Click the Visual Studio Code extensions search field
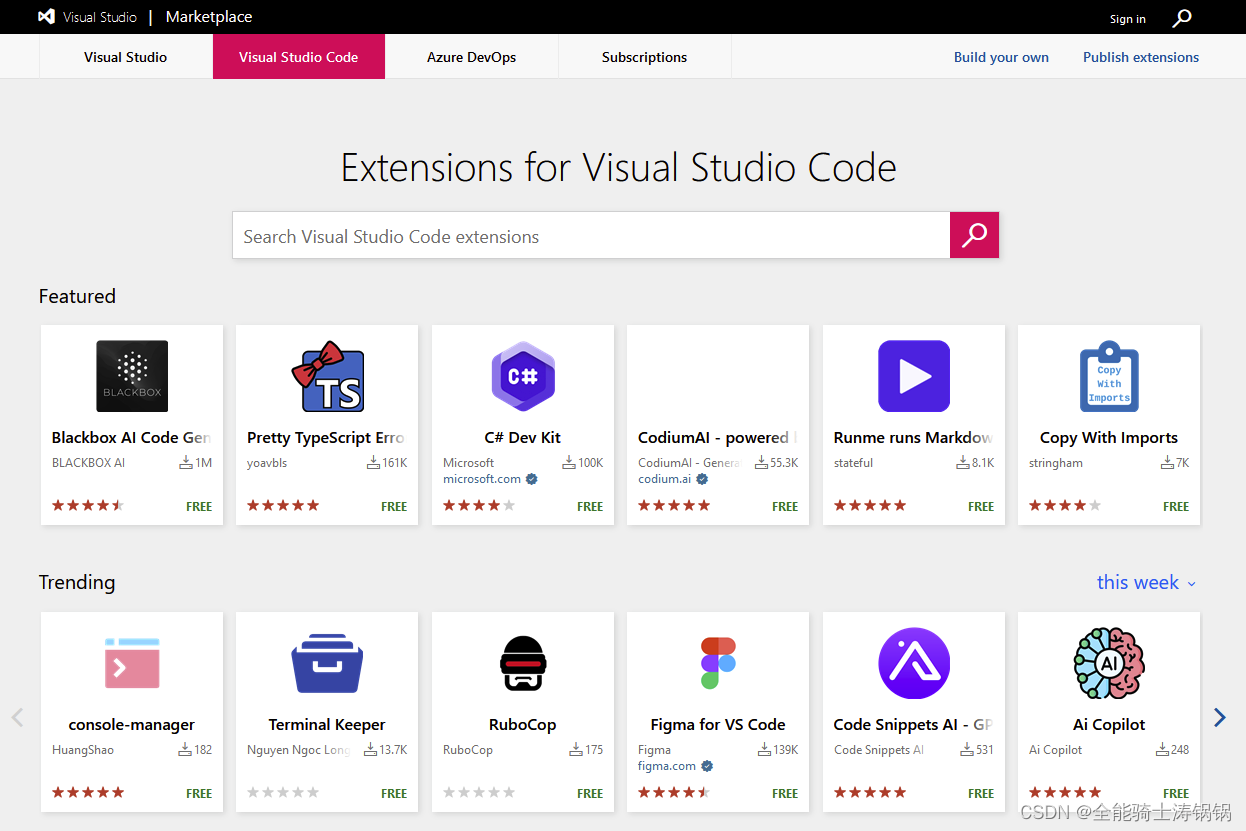The height and width of the screenshot is (831, 1246). click(x=590, y=235)
